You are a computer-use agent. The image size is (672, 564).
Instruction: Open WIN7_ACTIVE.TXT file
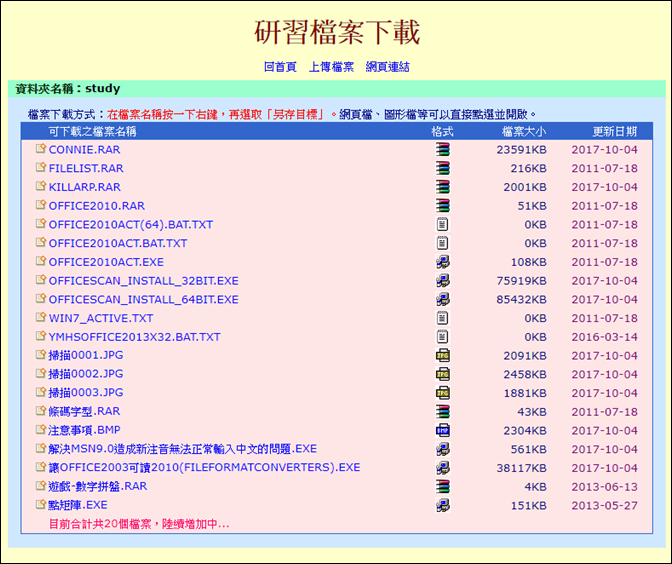pos(101,318)
